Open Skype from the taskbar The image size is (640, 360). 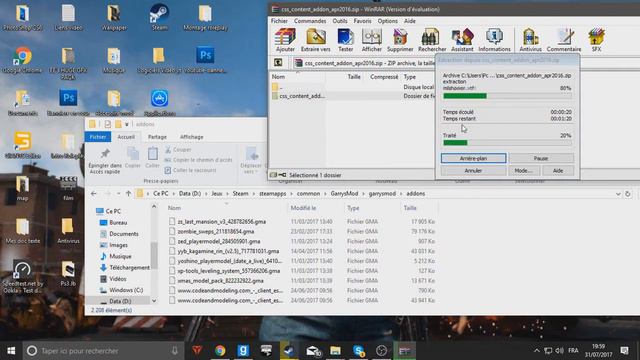pyautogui.click(x=358, y=351)
